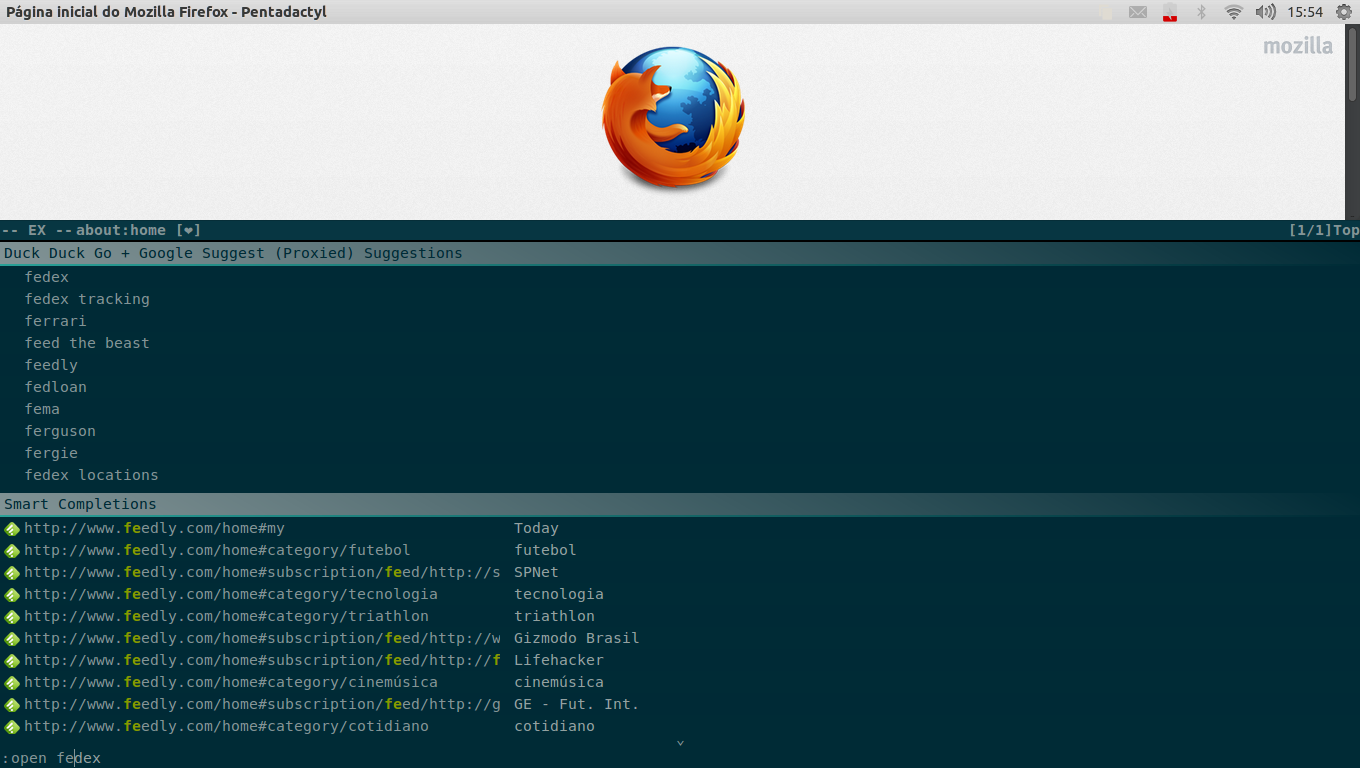This screenshot has height=768, width=1360.
Task: Select the "ferguson" suggestion
Action: tap(60, 431)
